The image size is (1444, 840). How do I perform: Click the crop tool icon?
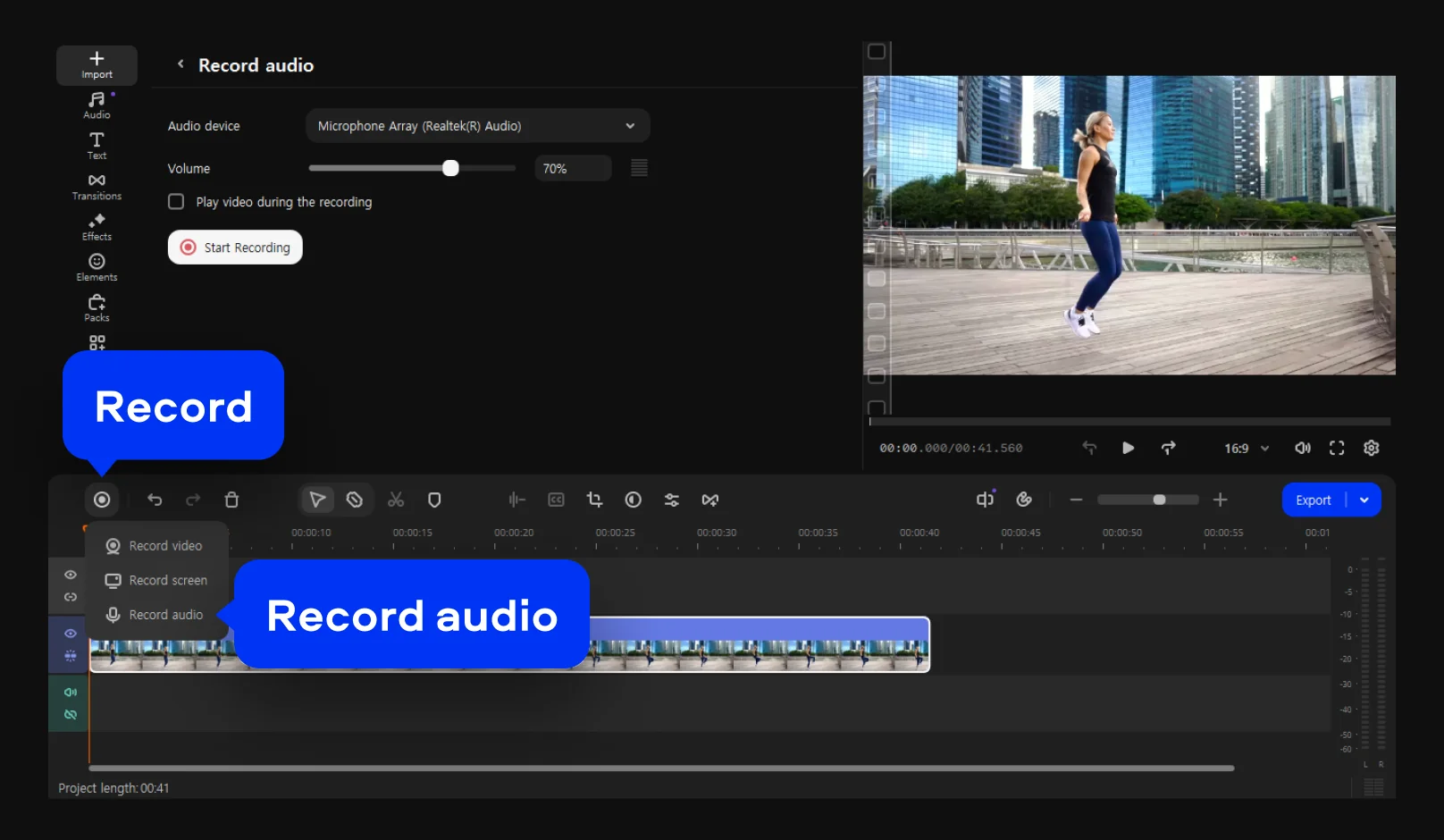point(594,500)
